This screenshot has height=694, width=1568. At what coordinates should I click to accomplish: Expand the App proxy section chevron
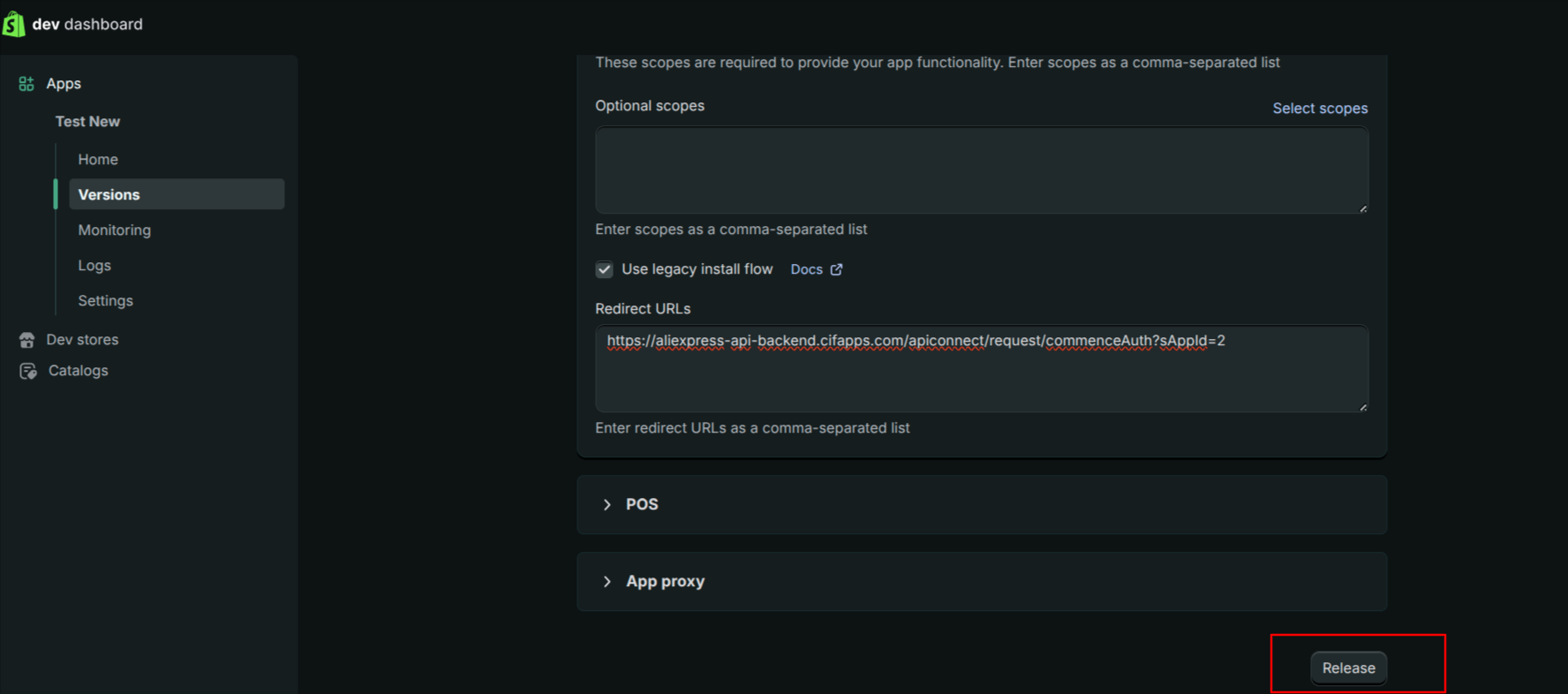tap(607, 581)
